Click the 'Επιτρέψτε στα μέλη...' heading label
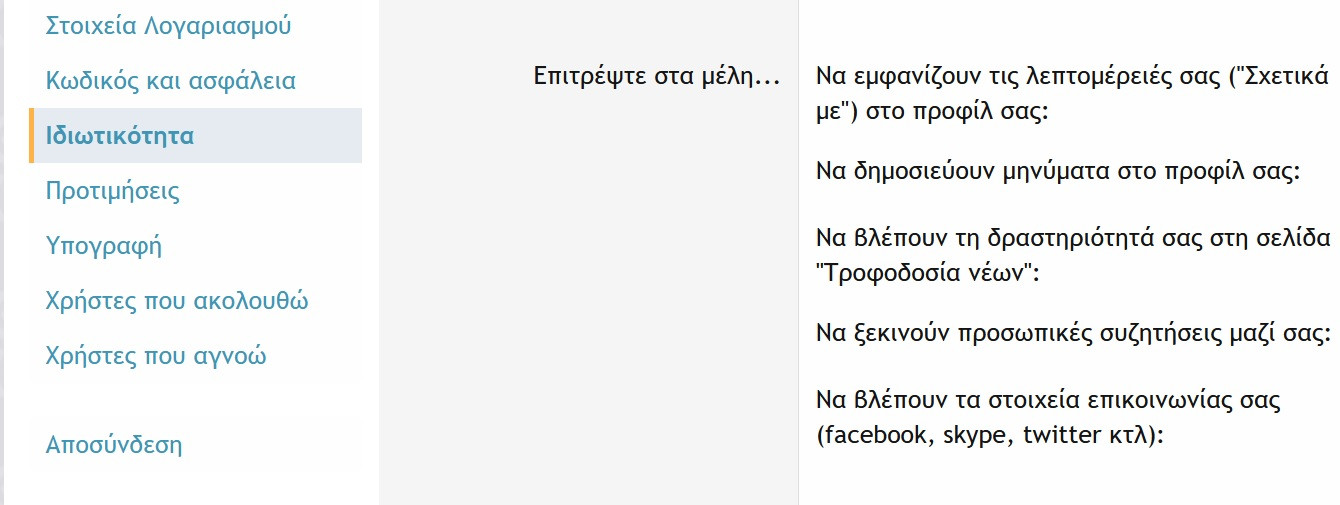Viewport: 1340px width, 505px height. tap(657, 76)
